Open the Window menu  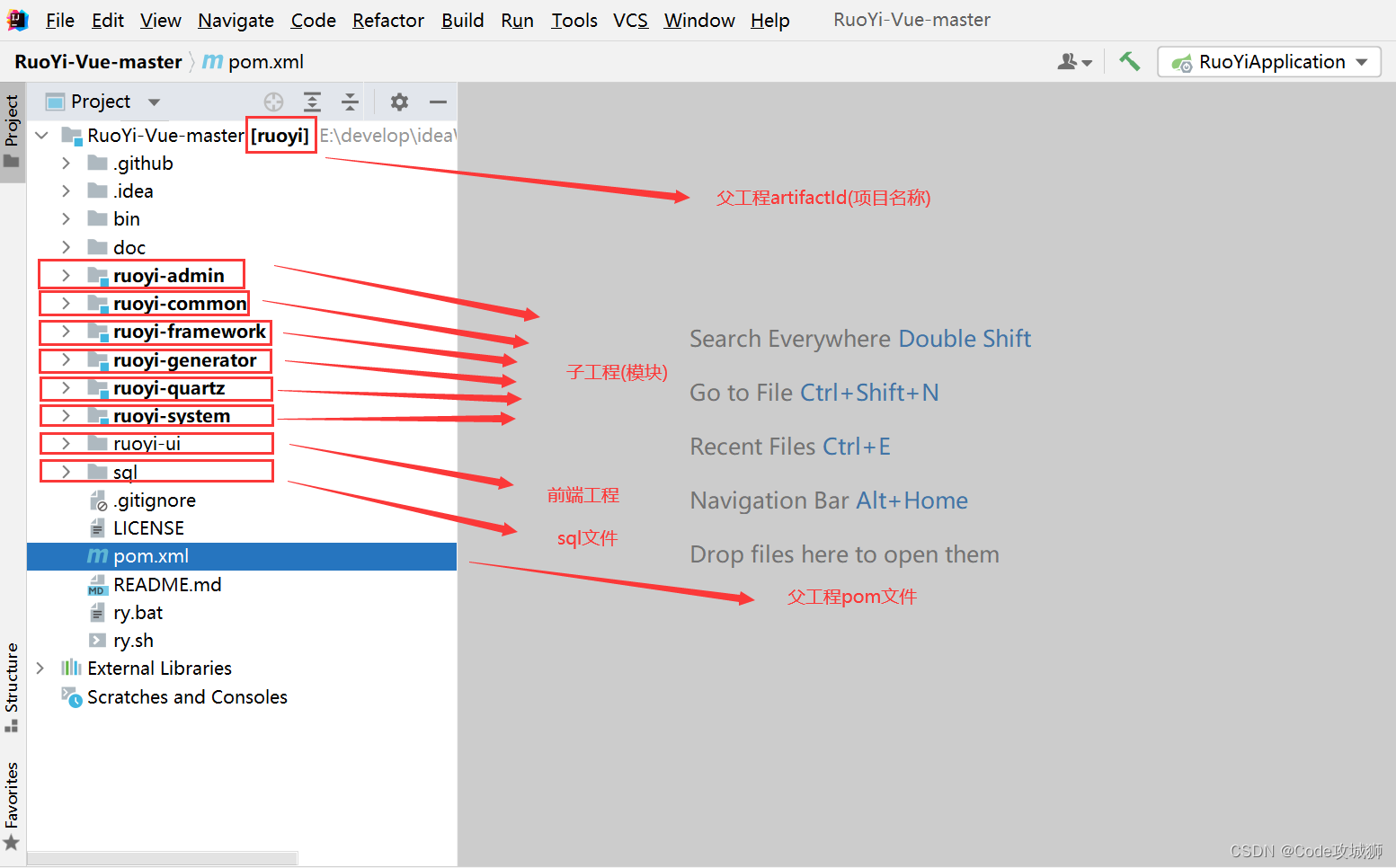pos(699,20)
